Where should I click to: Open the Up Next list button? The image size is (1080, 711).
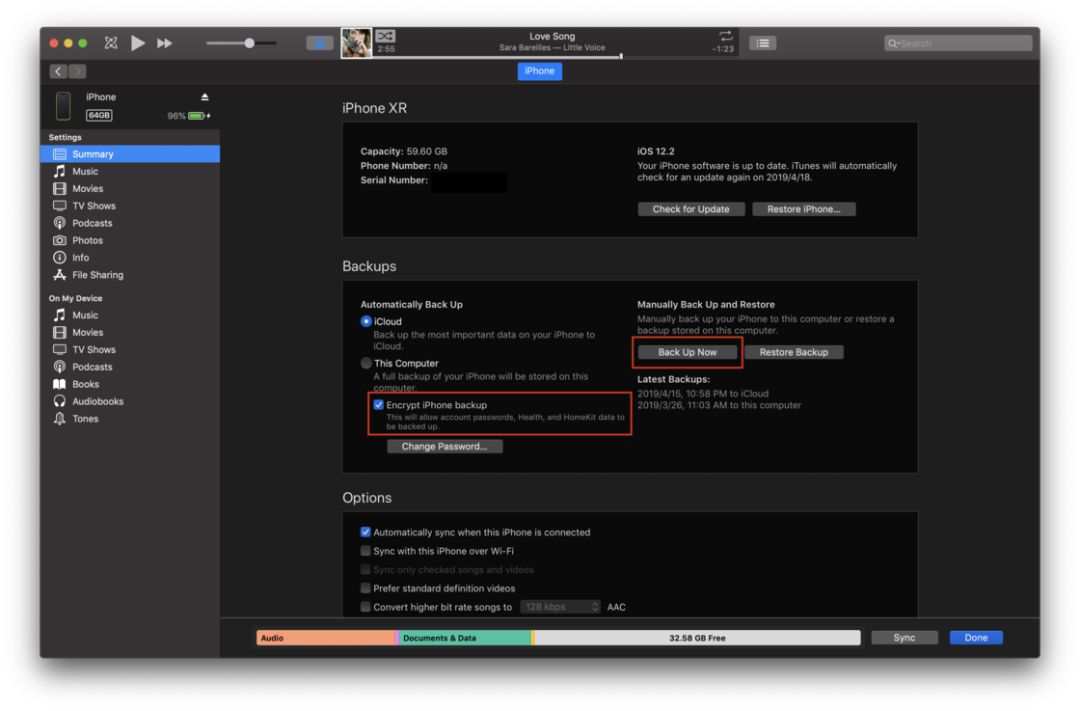click(762, 43)
